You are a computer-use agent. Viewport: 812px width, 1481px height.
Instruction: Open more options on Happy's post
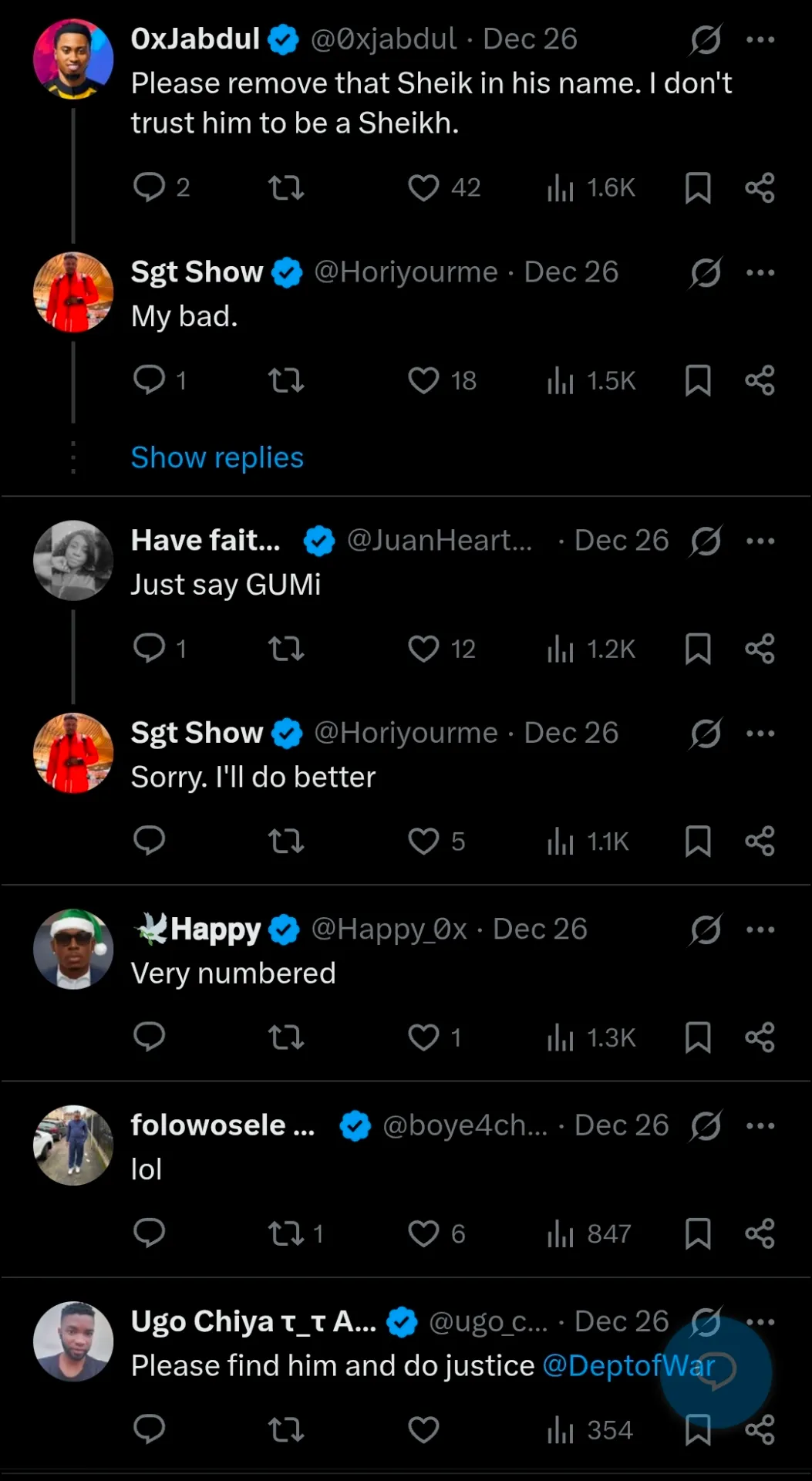[x=760, y=929]
